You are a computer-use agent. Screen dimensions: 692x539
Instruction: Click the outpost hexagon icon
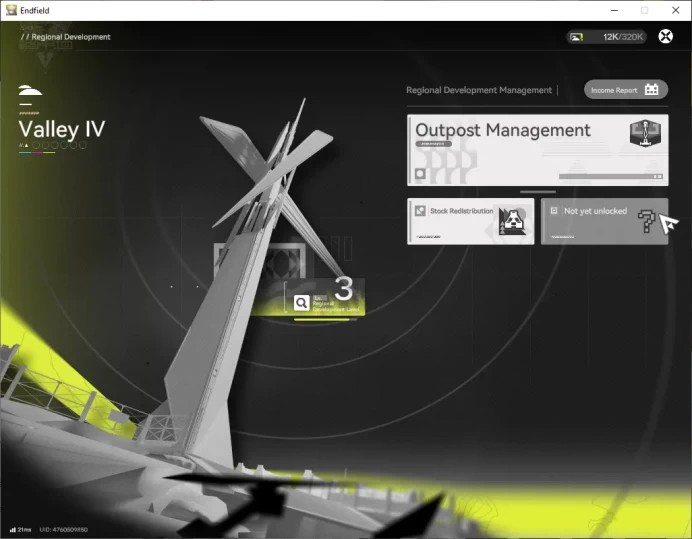645,133
